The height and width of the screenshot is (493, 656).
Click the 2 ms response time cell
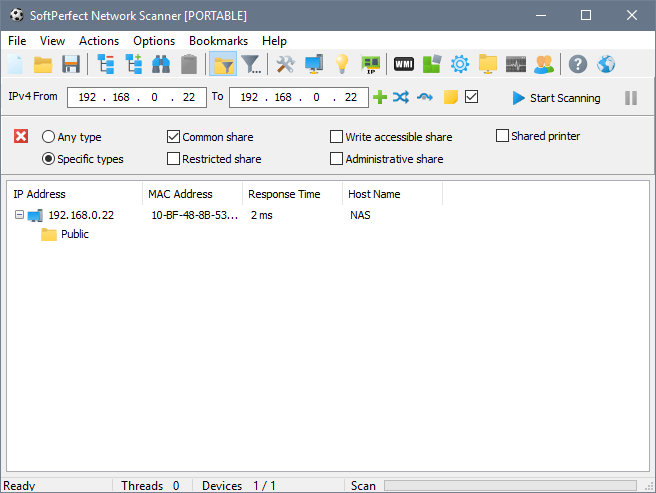[x=261, y=215]
